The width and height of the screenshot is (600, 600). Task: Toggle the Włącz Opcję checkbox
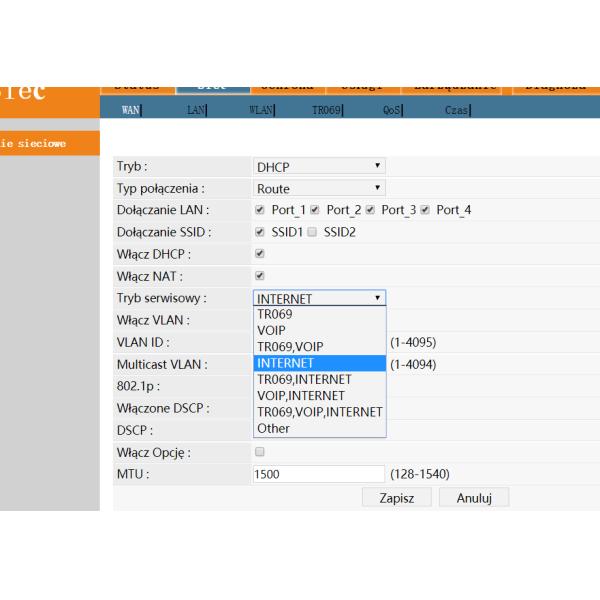261,452
